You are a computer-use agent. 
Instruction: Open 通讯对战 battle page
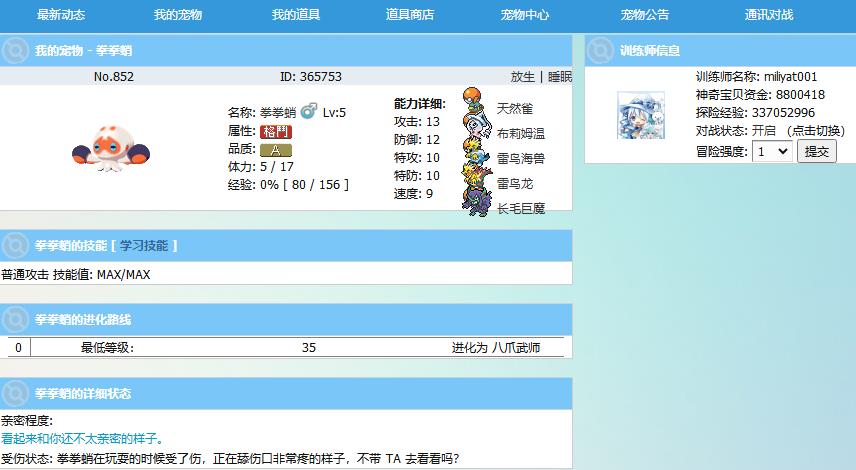[769, 15]
